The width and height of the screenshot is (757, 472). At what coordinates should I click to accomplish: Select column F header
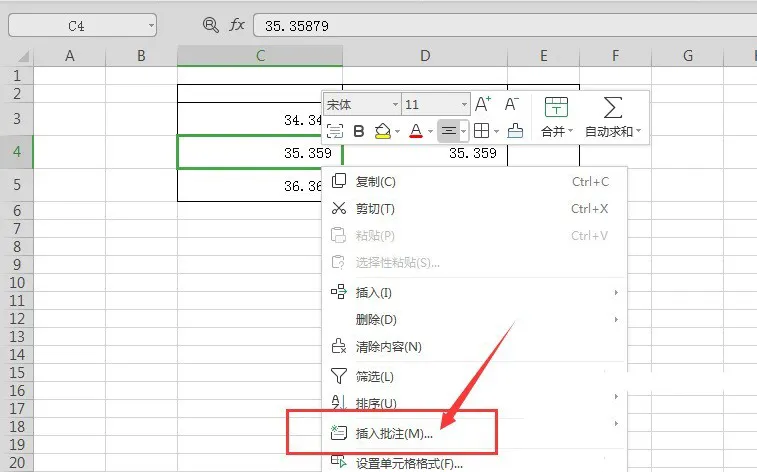(x=616, y=56)
